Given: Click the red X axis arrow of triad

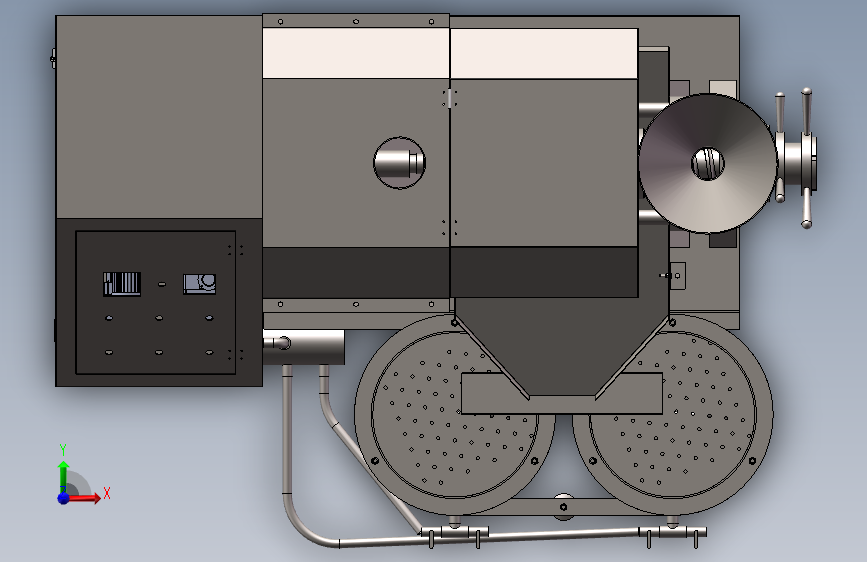Looking at the screenshot, I should click(84, 498).
